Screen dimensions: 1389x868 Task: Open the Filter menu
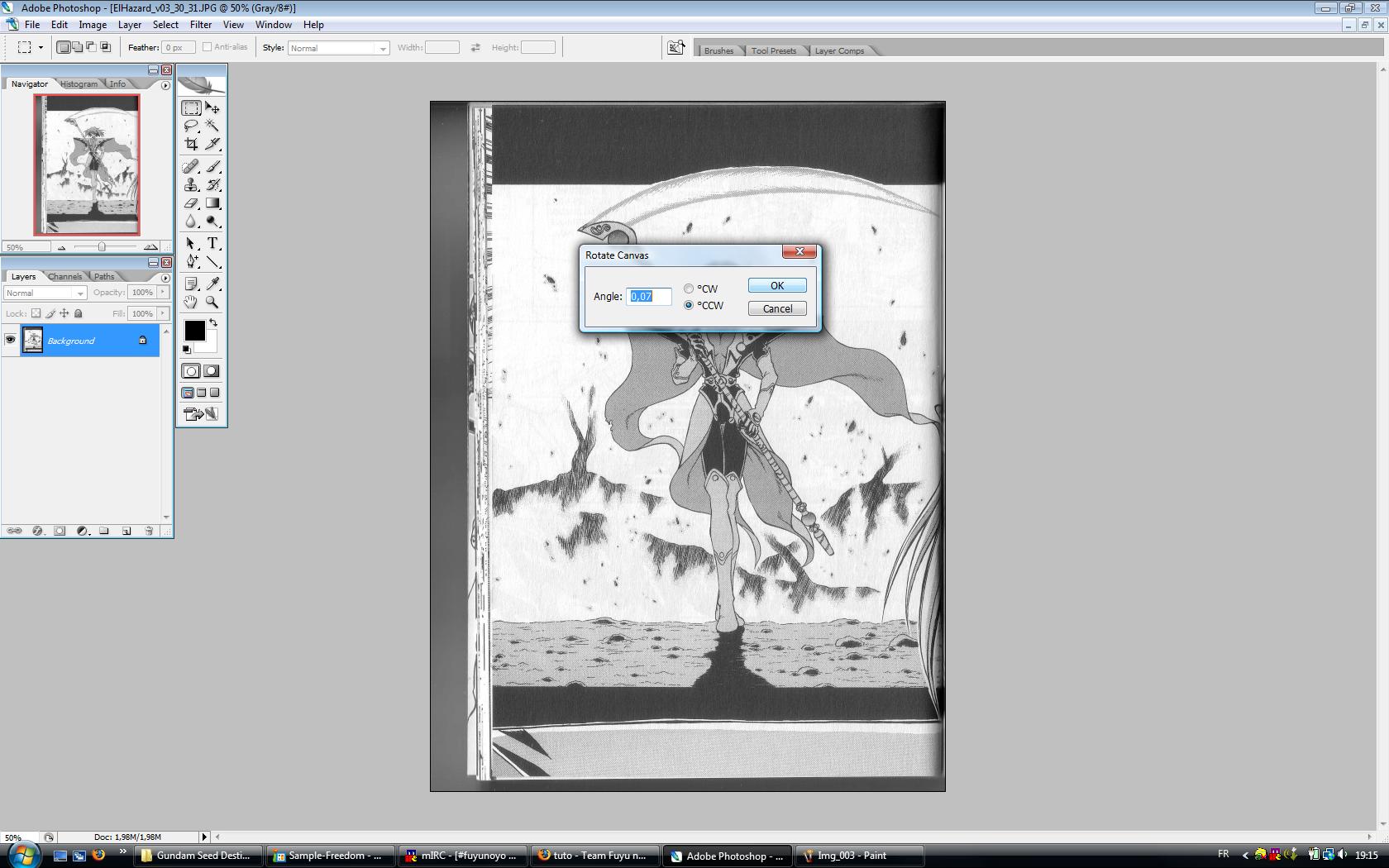point(200,25)
